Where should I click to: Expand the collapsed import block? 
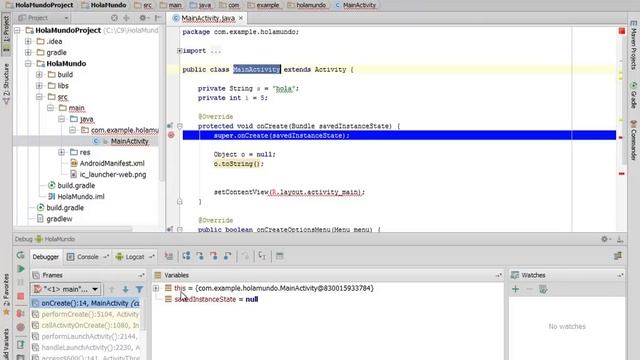click(180, 51)
